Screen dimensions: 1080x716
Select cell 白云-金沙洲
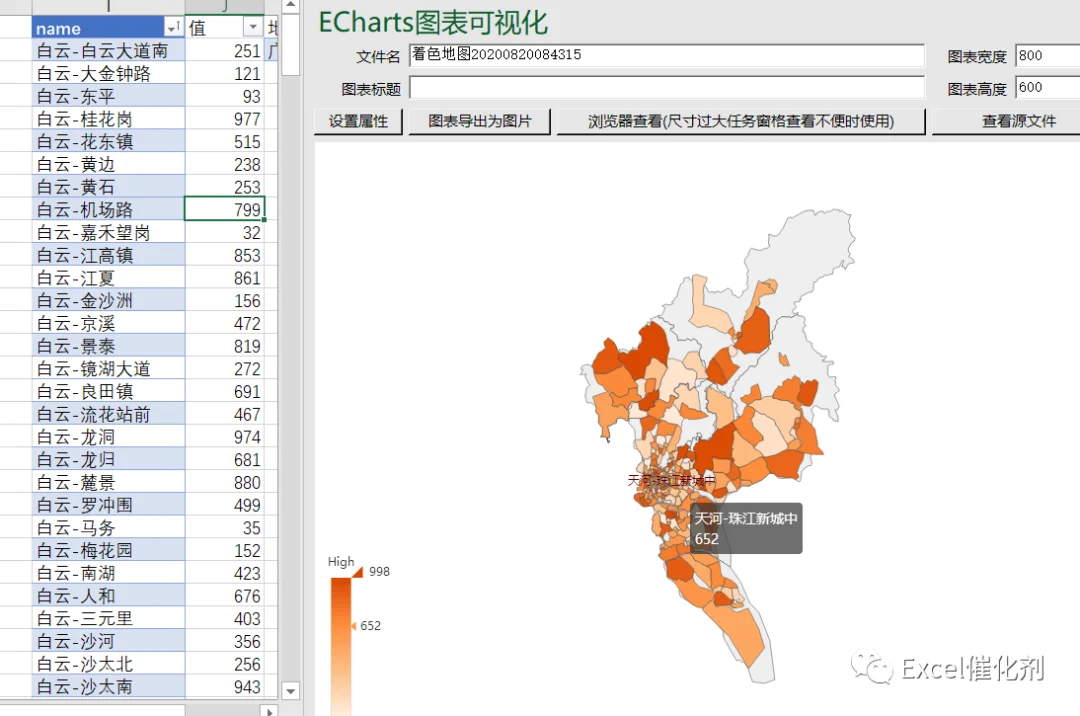108,300
